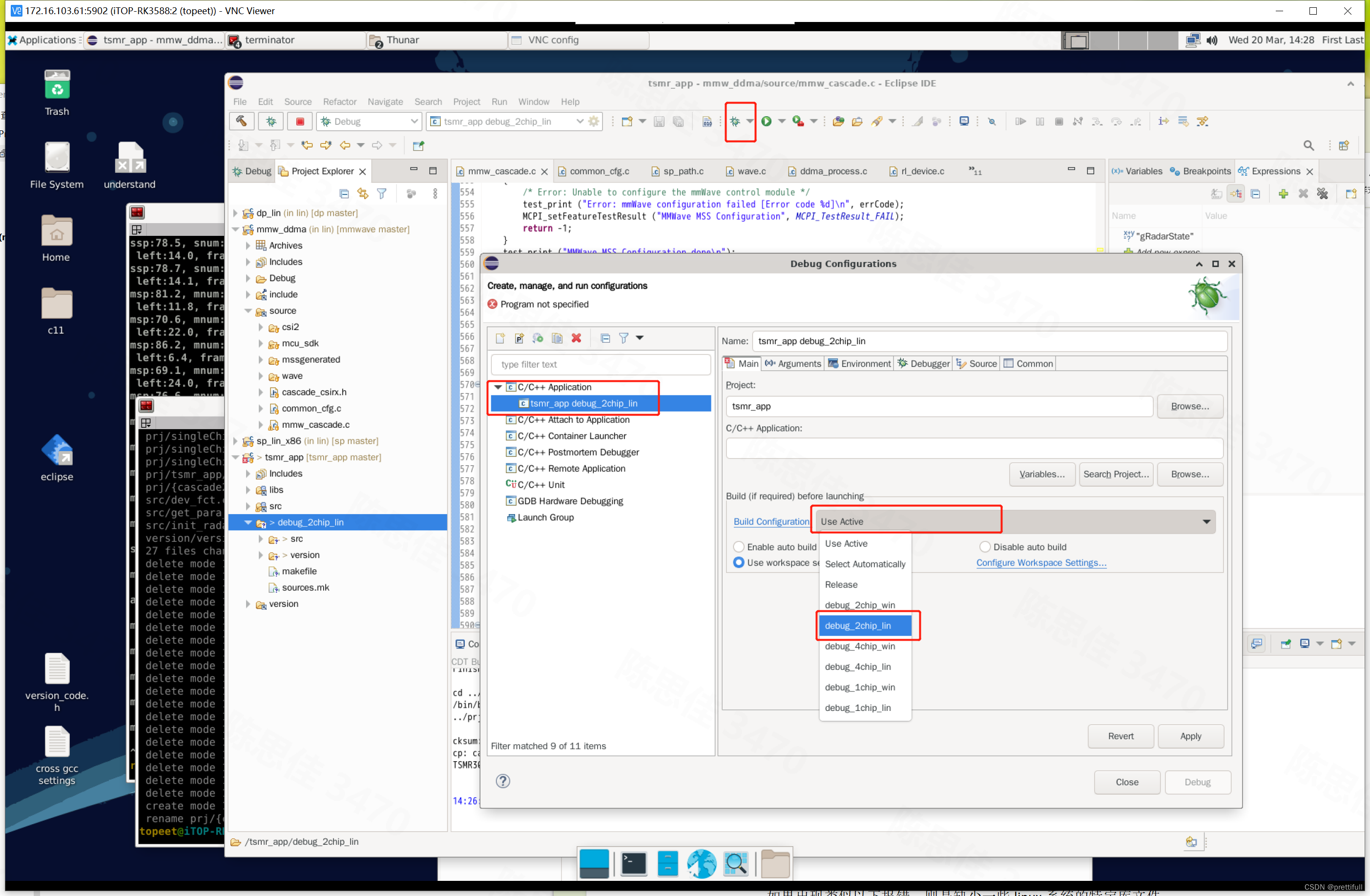Click the help question mark icon
Screen dimensions: 1370x896
502,781
